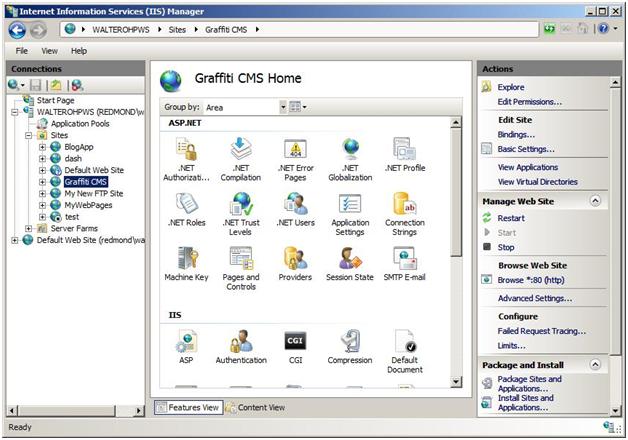Switch to the Content View tab
This screenshot has height=440, width=628.
[256, 407]
